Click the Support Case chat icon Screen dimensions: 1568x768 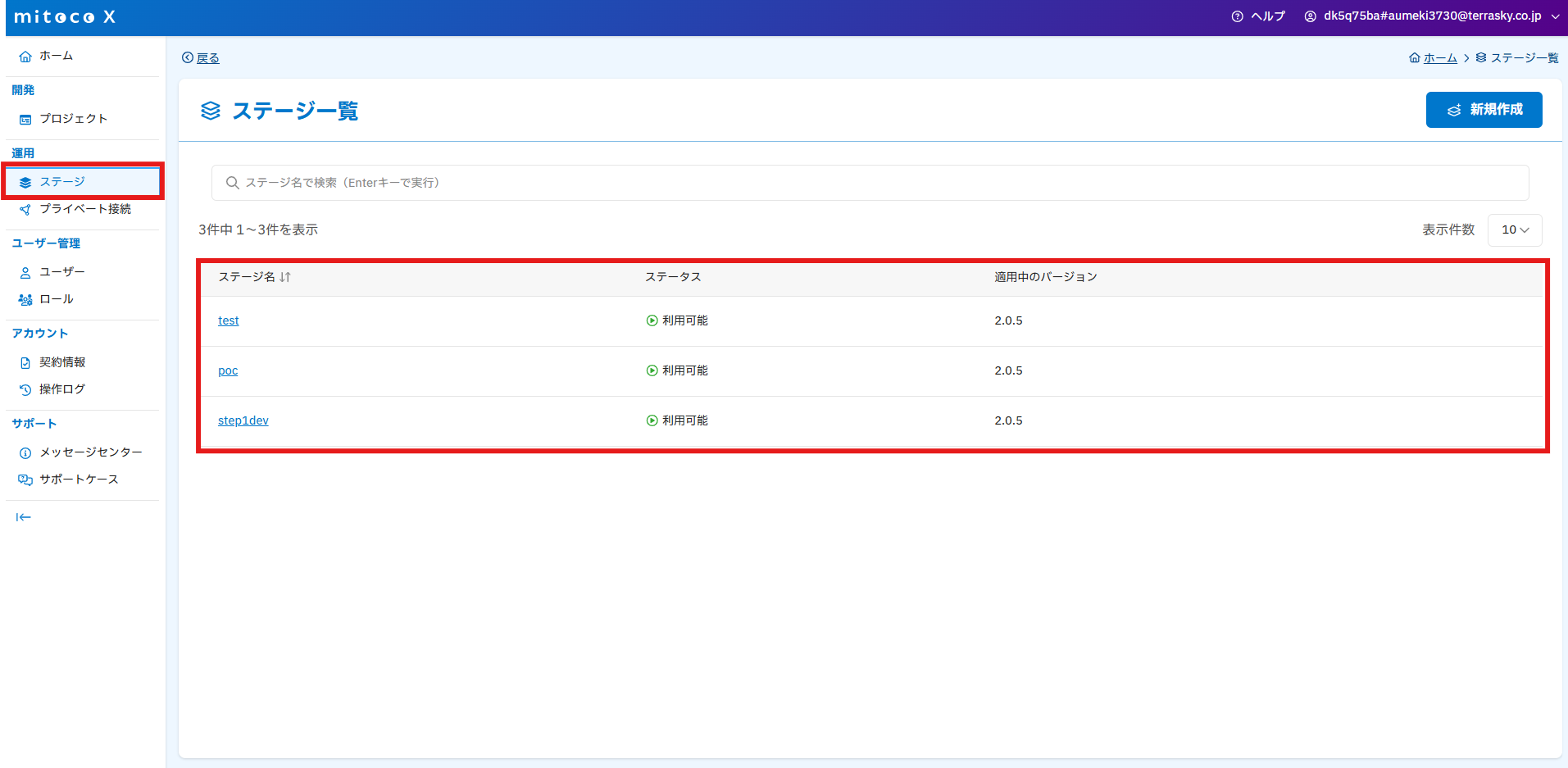25,480
